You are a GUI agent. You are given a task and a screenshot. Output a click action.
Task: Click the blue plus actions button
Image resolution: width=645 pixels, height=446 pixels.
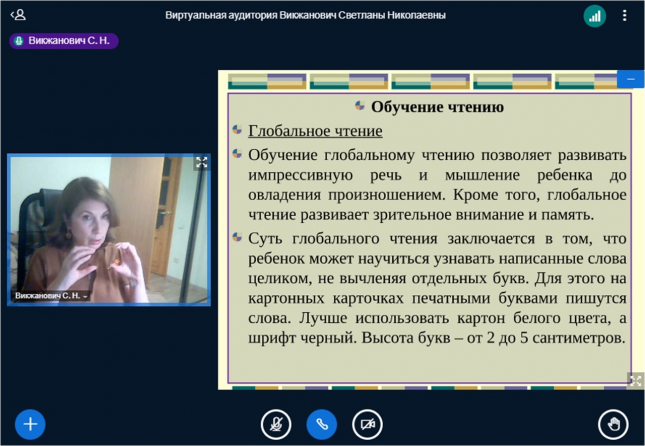click(30, 424)
